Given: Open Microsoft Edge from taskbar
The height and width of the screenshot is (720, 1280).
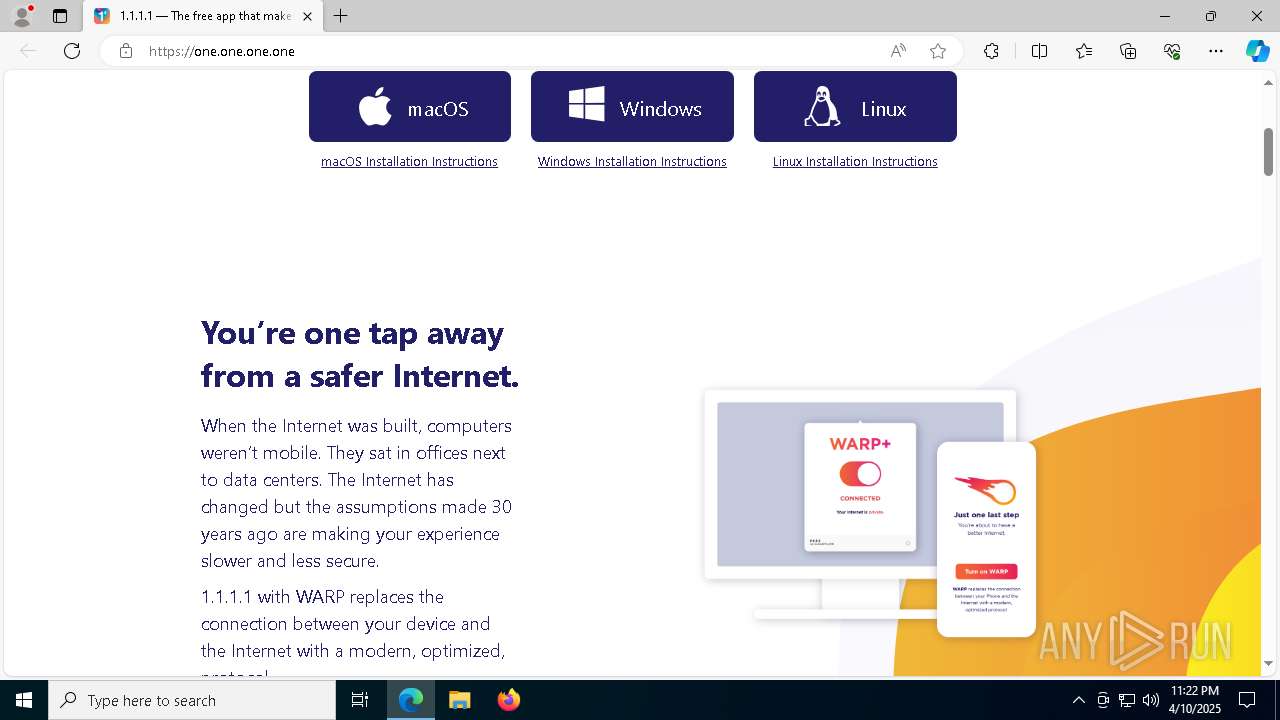Looking at the screenshot, I should [411, 700].
